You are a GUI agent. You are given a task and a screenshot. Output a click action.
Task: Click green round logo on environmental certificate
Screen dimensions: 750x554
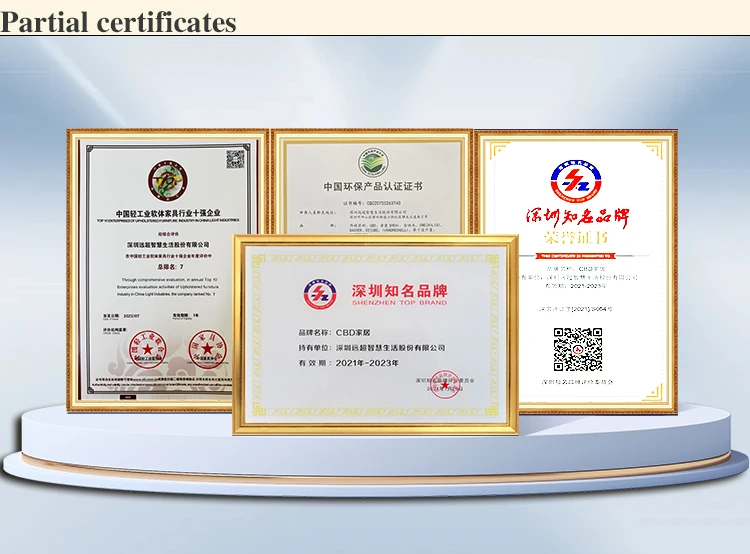click(373, 162)
